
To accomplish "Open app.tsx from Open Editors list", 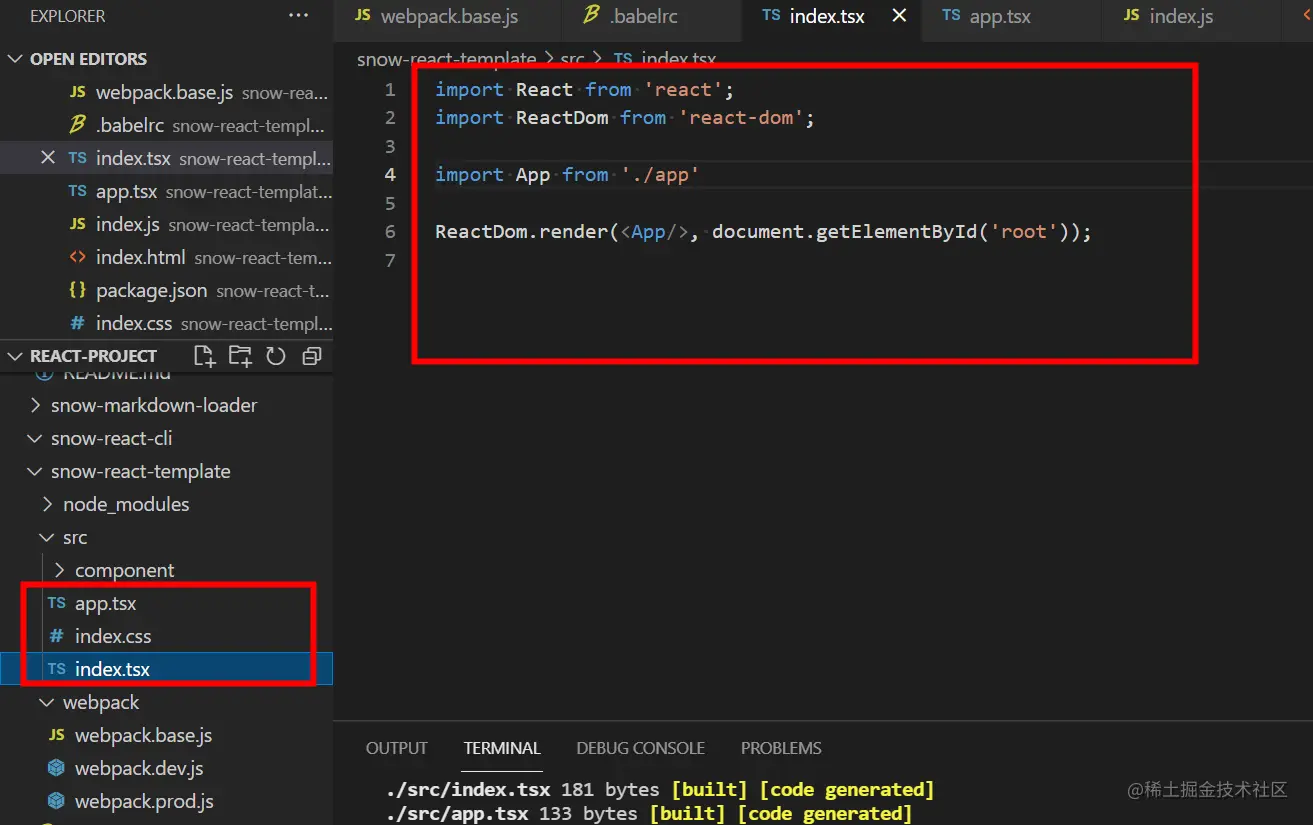I will tap(166, 191).
